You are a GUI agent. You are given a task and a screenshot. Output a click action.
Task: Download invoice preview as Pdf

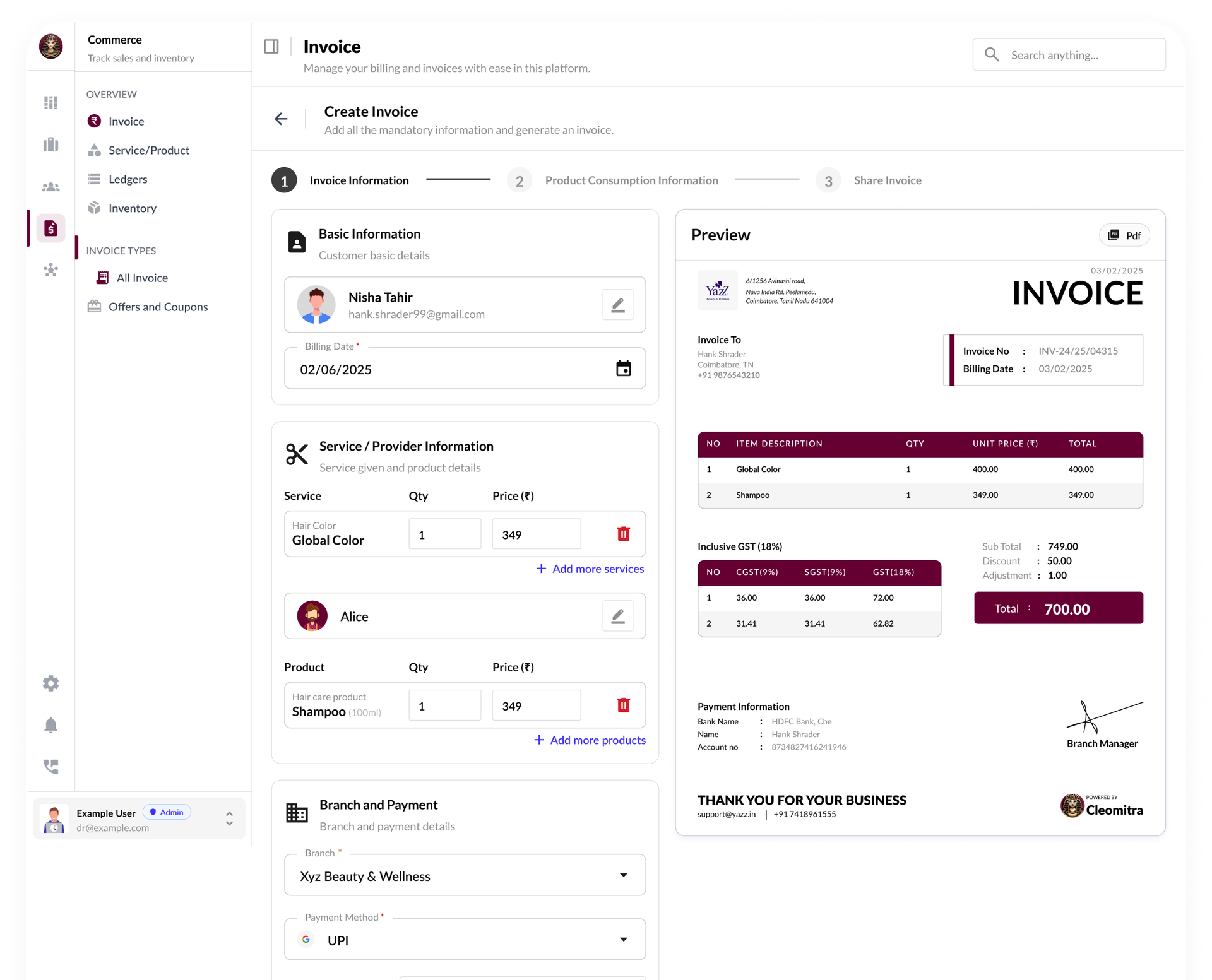[1124, 235]
